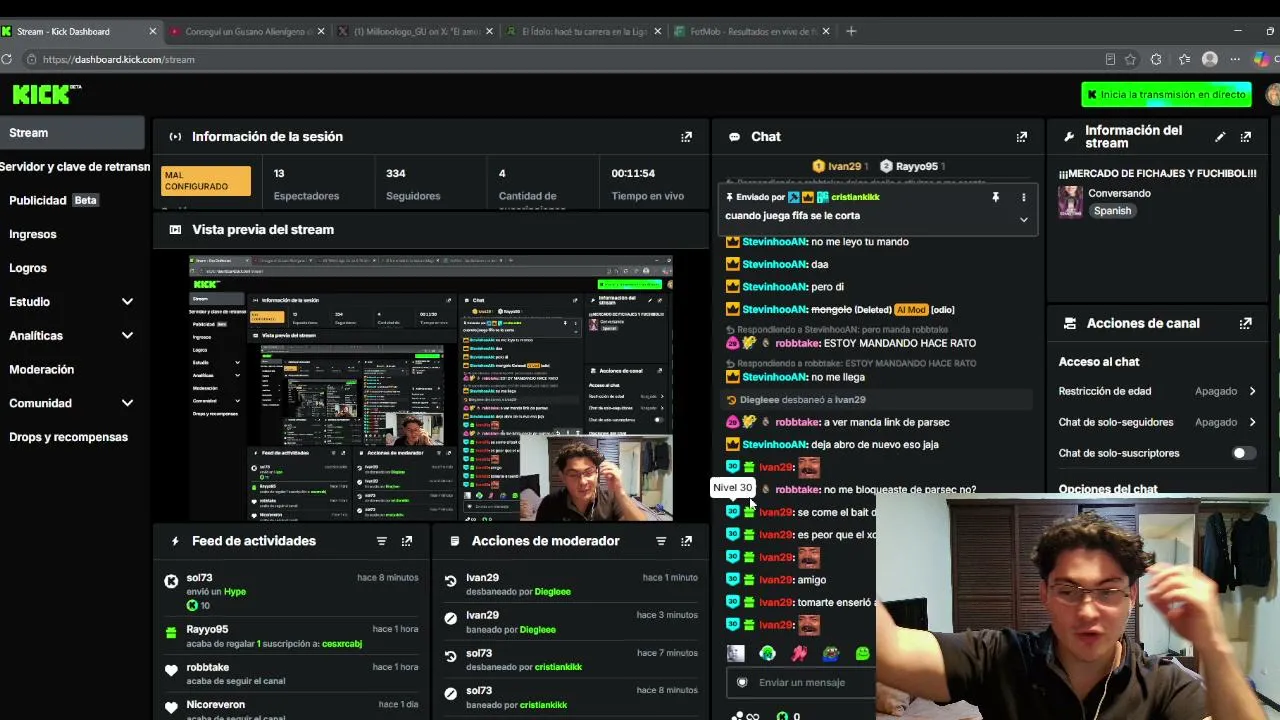The image size is (1280, 720).
Task: Click Inicia la transmisión en directo
Action: tap(1166, 95)
